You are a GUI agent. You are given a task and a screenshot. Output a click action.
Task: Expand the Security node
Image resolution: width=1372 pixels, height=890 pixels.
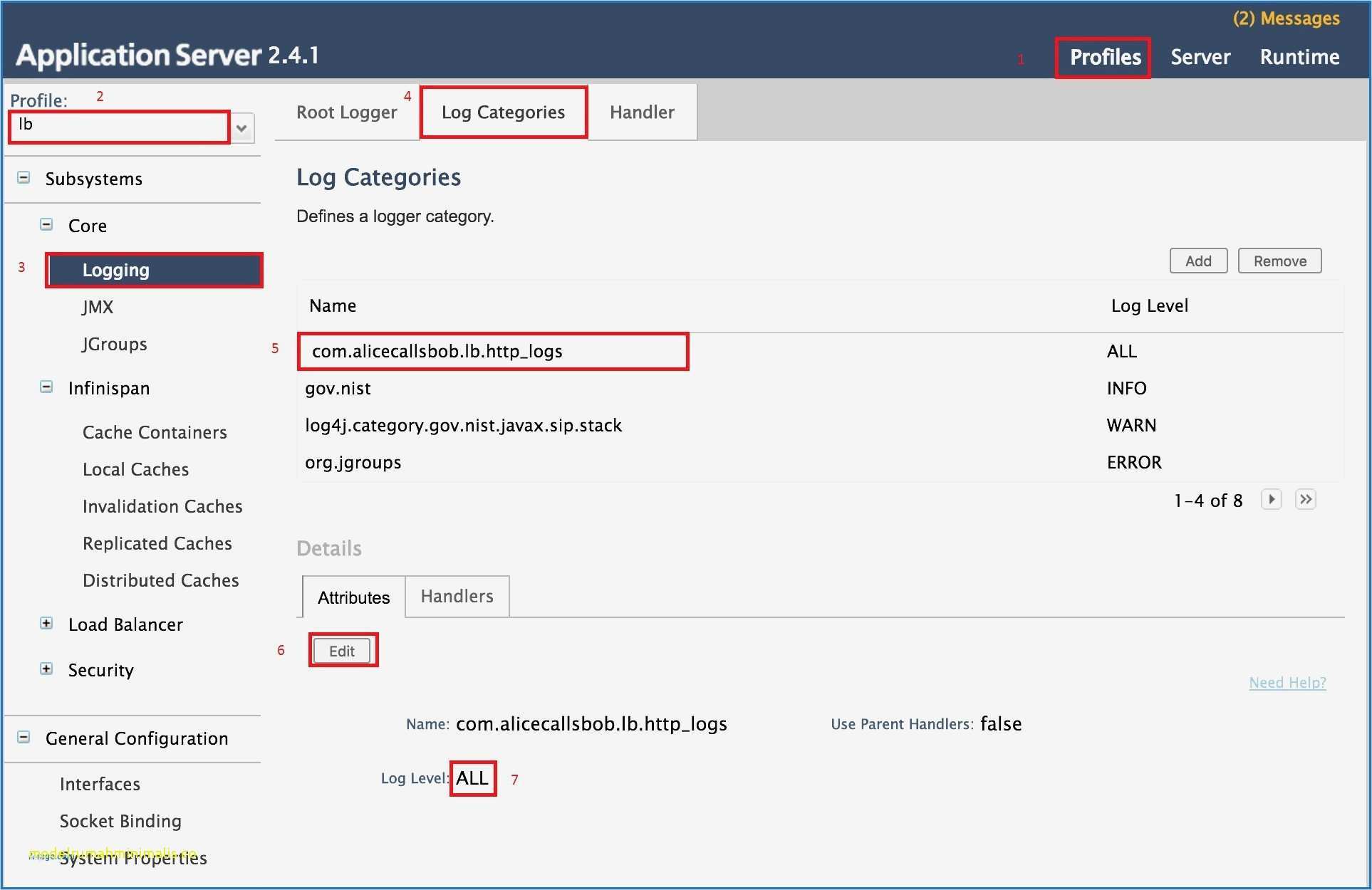coord(46,669)
